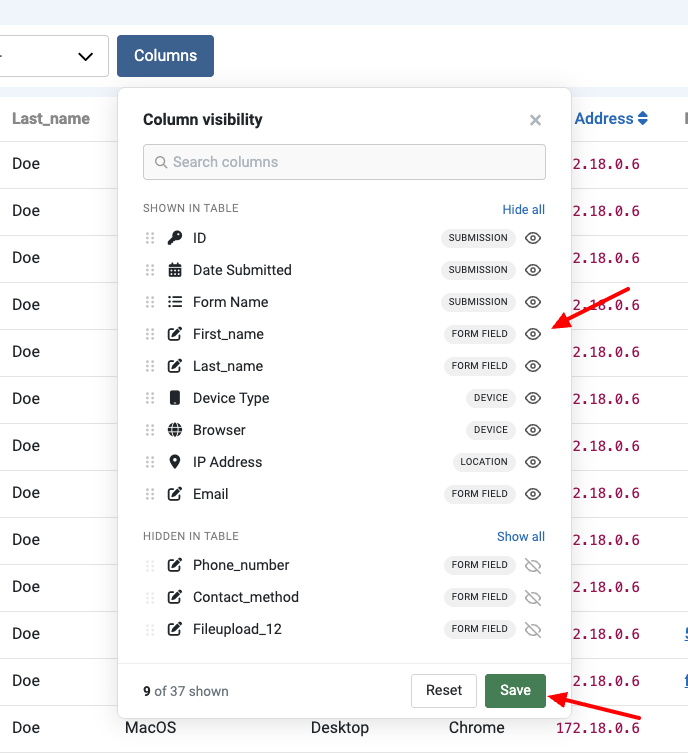This screenshot has width=688, height=755.
Task: Click the edit icon beside Email
Action: (x=175, y=494)
